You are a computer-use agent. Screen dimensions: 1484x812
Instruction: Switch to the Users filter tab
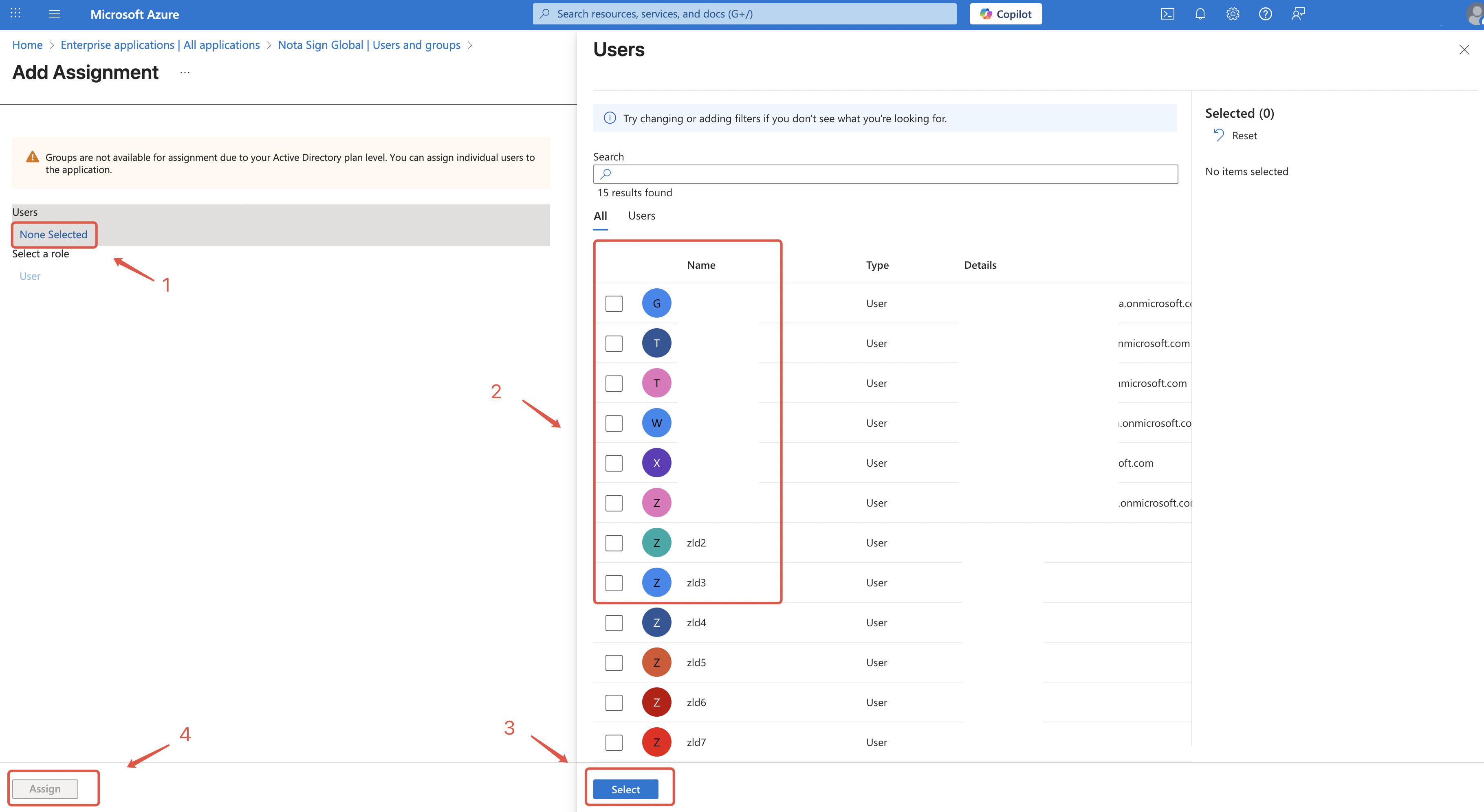(641, 215)
